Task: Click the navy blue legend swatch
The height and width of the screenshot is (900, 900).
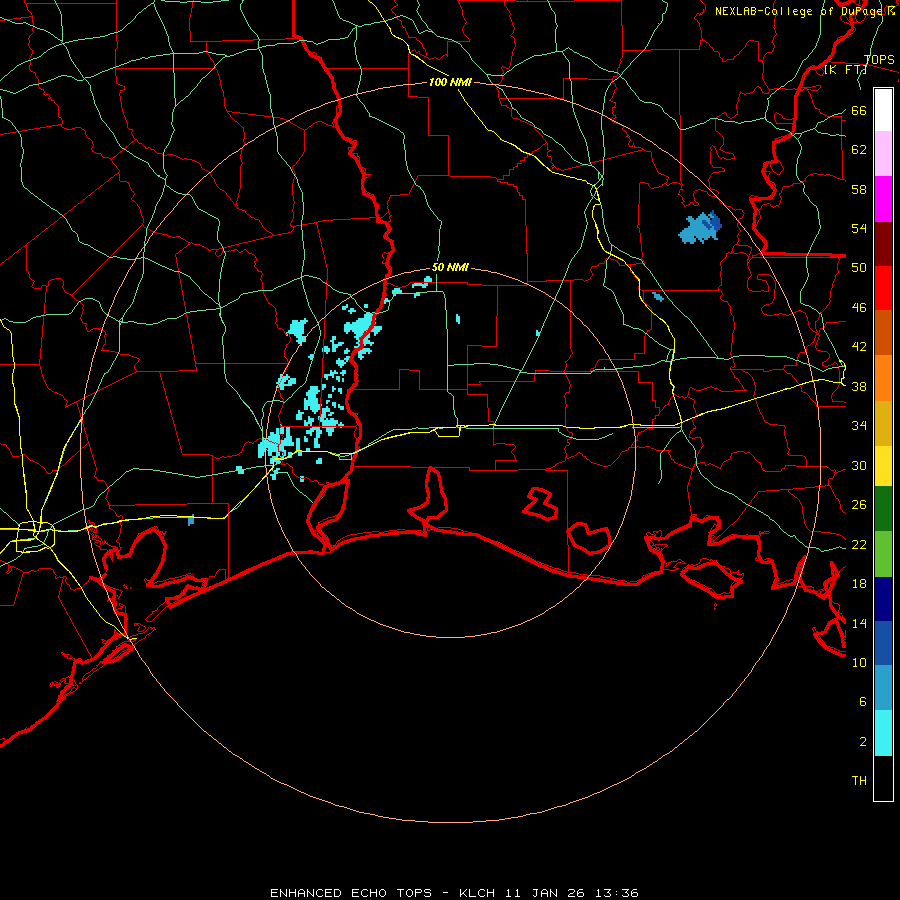Action: (x=883, y=599)
